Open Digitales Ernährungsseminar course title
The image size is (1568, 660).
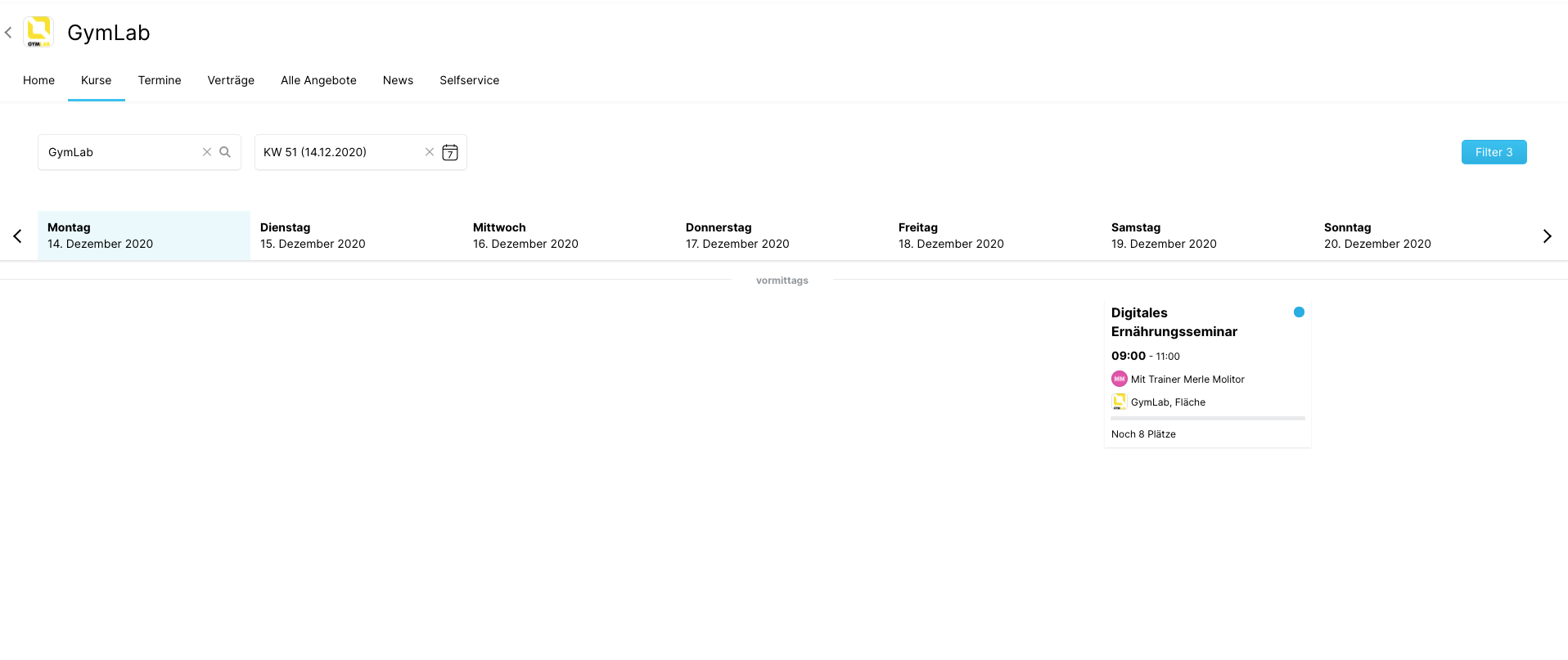(1174, 322)
